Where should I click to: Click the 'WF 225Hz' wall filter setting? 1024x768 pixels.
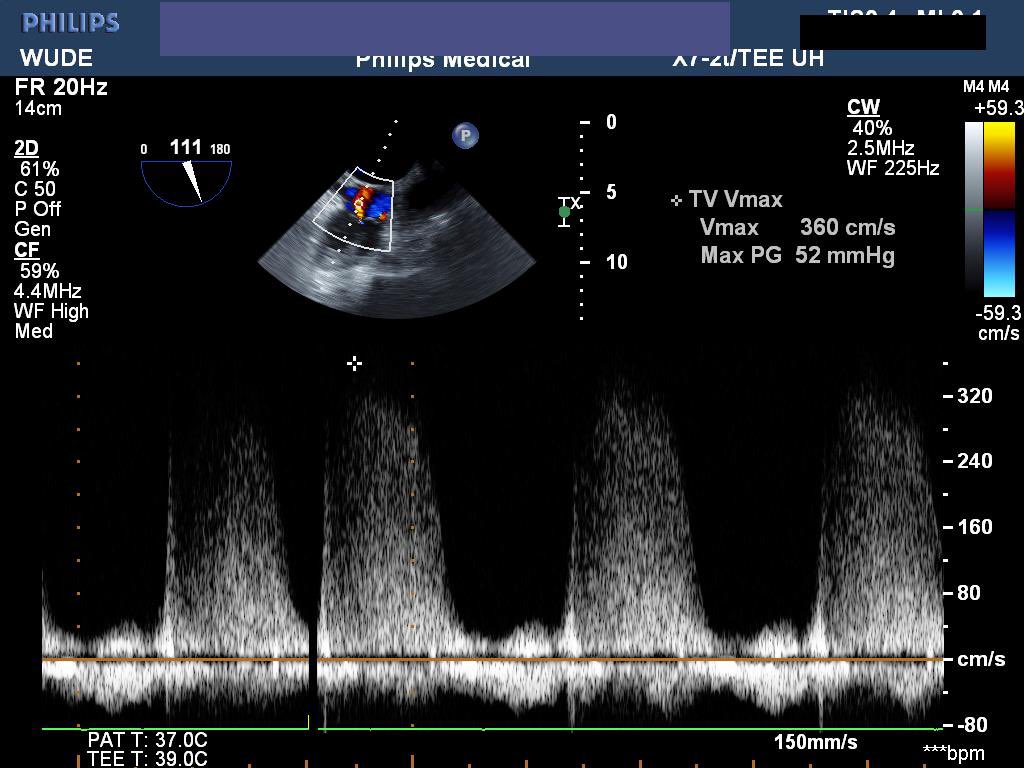(893, 168)
